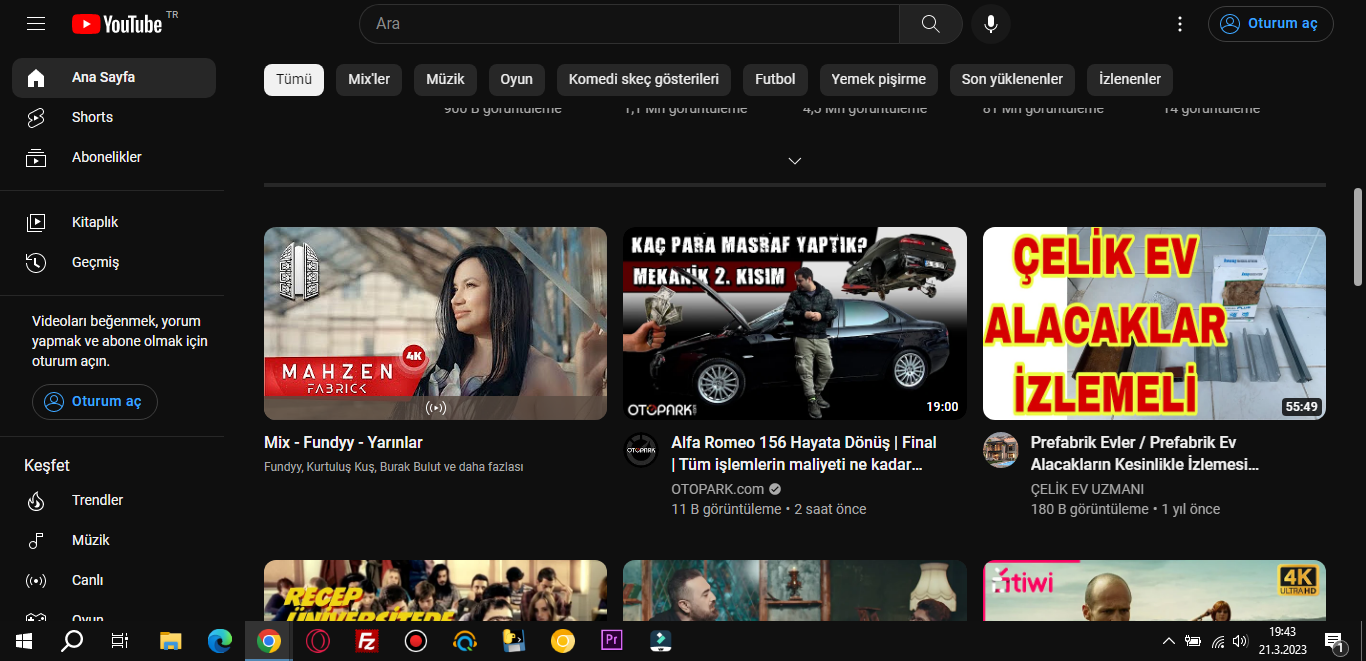1366x661 pixels.
Task: Click the YouTube logo
Action: [117, 23]
